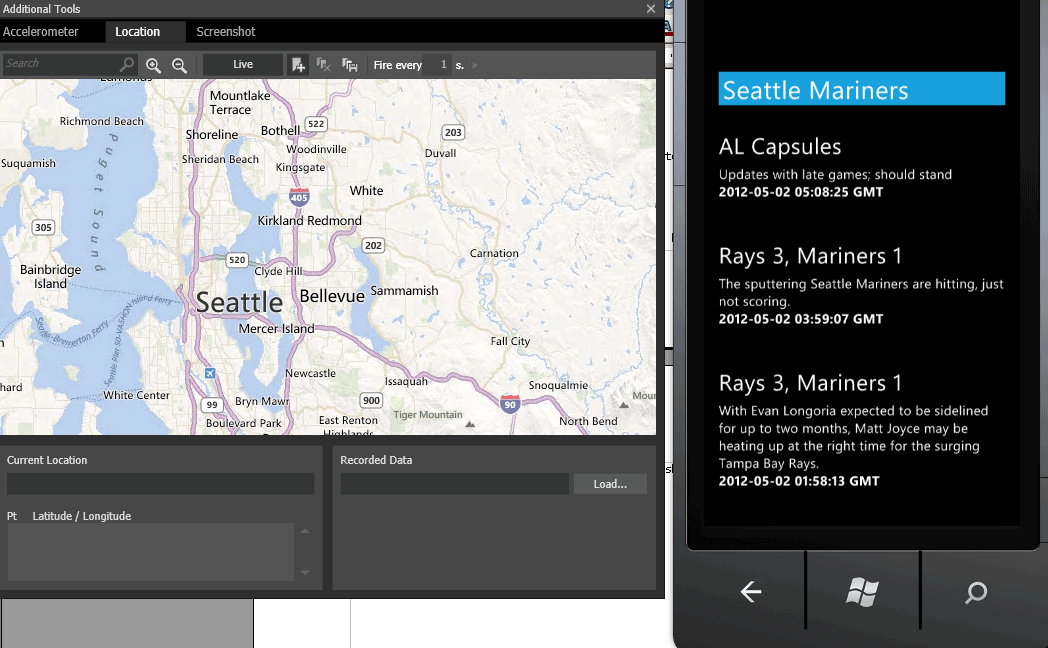1048x648 pixels.
Task: Click the points list up arrow
Action: [x=305, y=531]
